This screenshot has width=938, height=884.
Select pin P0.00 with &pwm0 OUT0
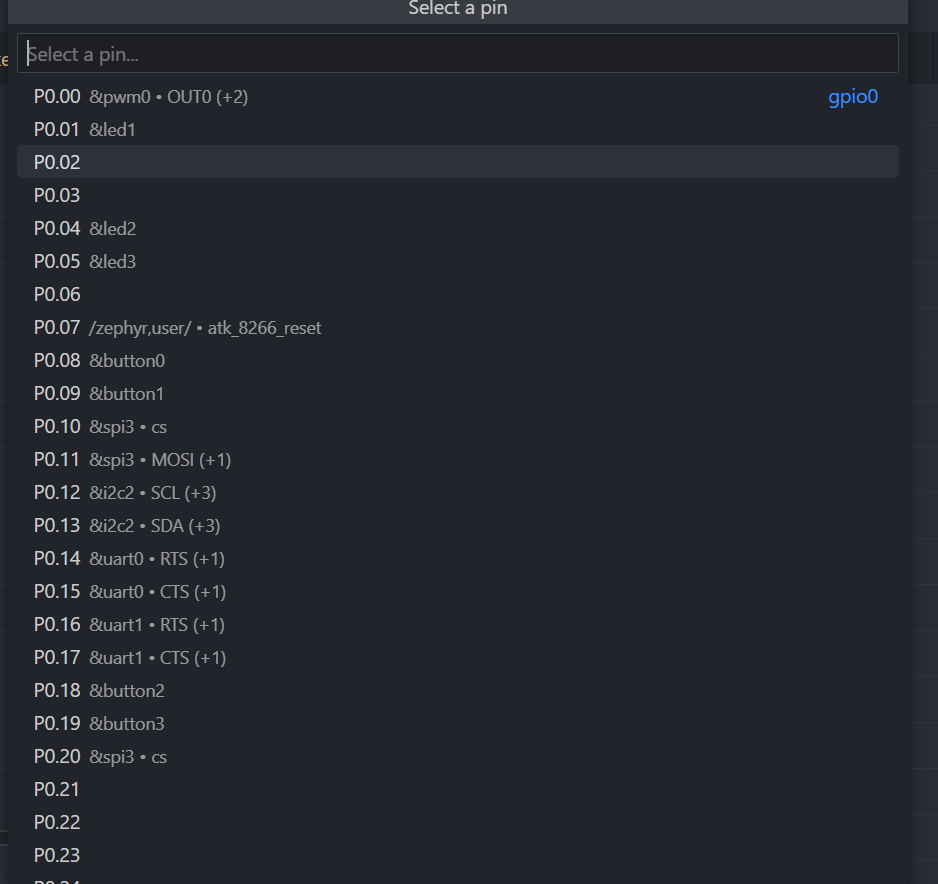(x=140, y=97)
